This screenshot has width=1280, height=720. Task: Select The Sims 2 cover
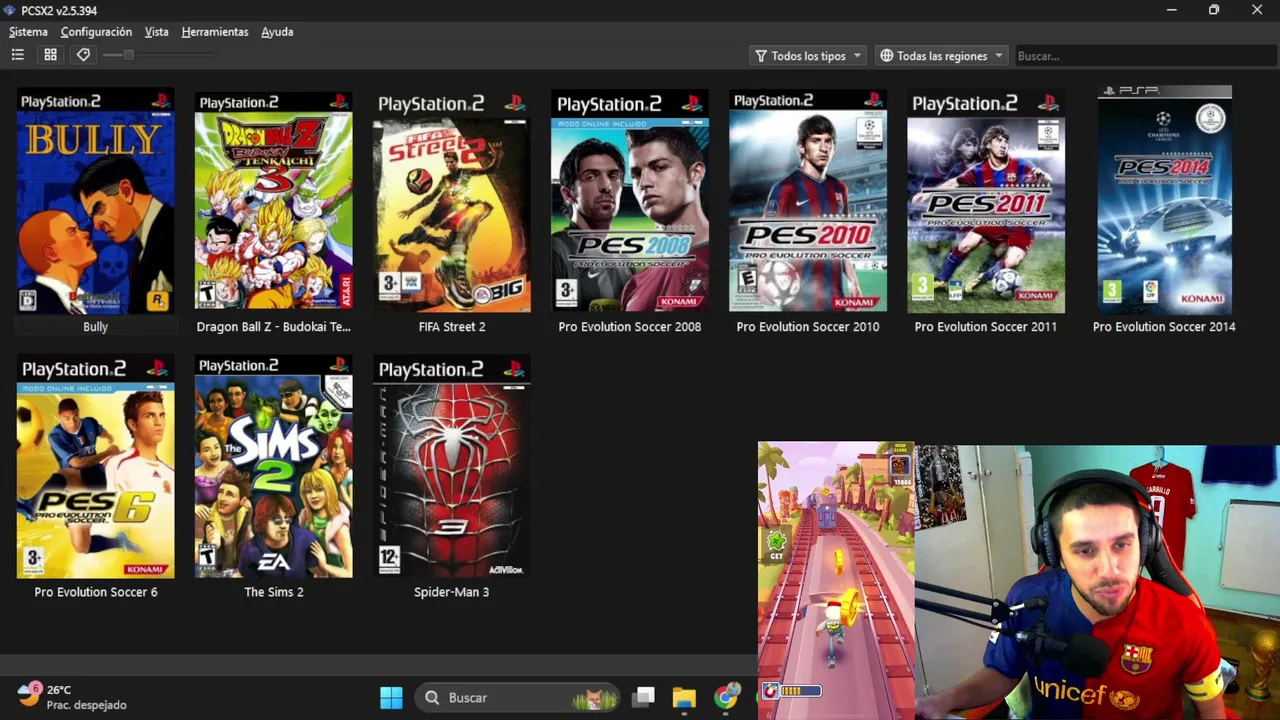coord(273,466)
